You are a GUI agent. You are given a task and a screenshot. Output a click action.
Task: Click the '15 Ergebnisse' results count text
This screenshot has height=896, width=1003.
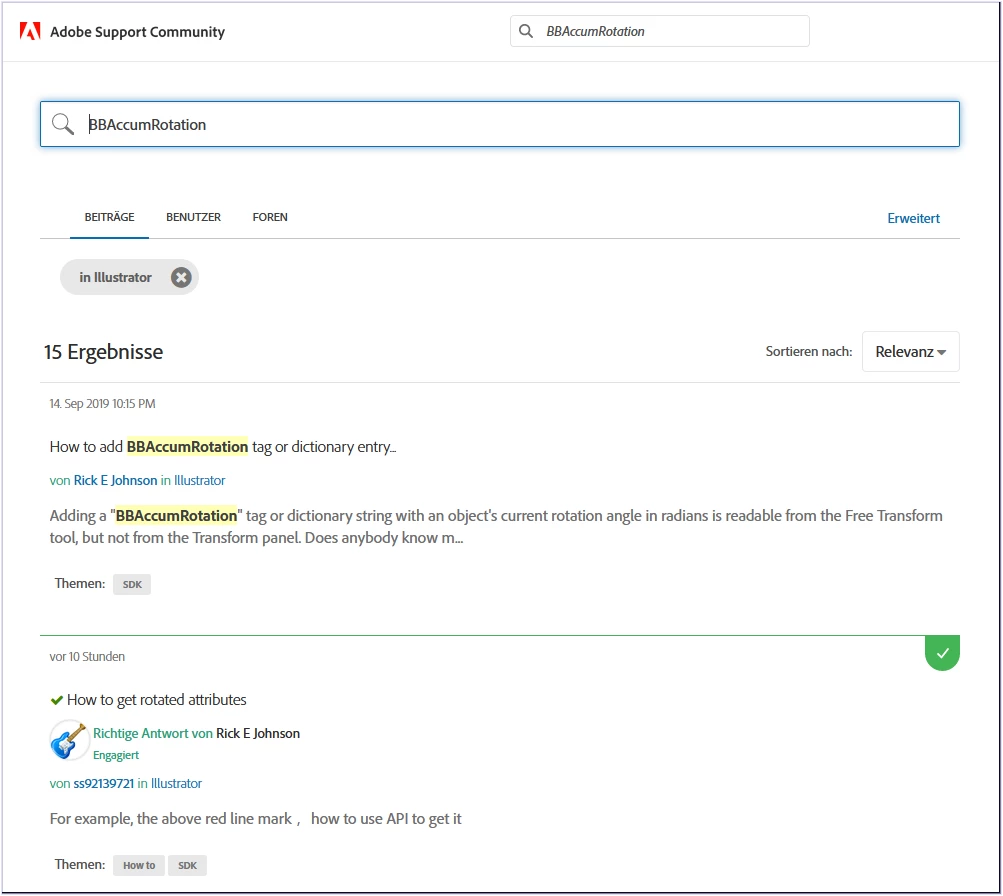103,352
